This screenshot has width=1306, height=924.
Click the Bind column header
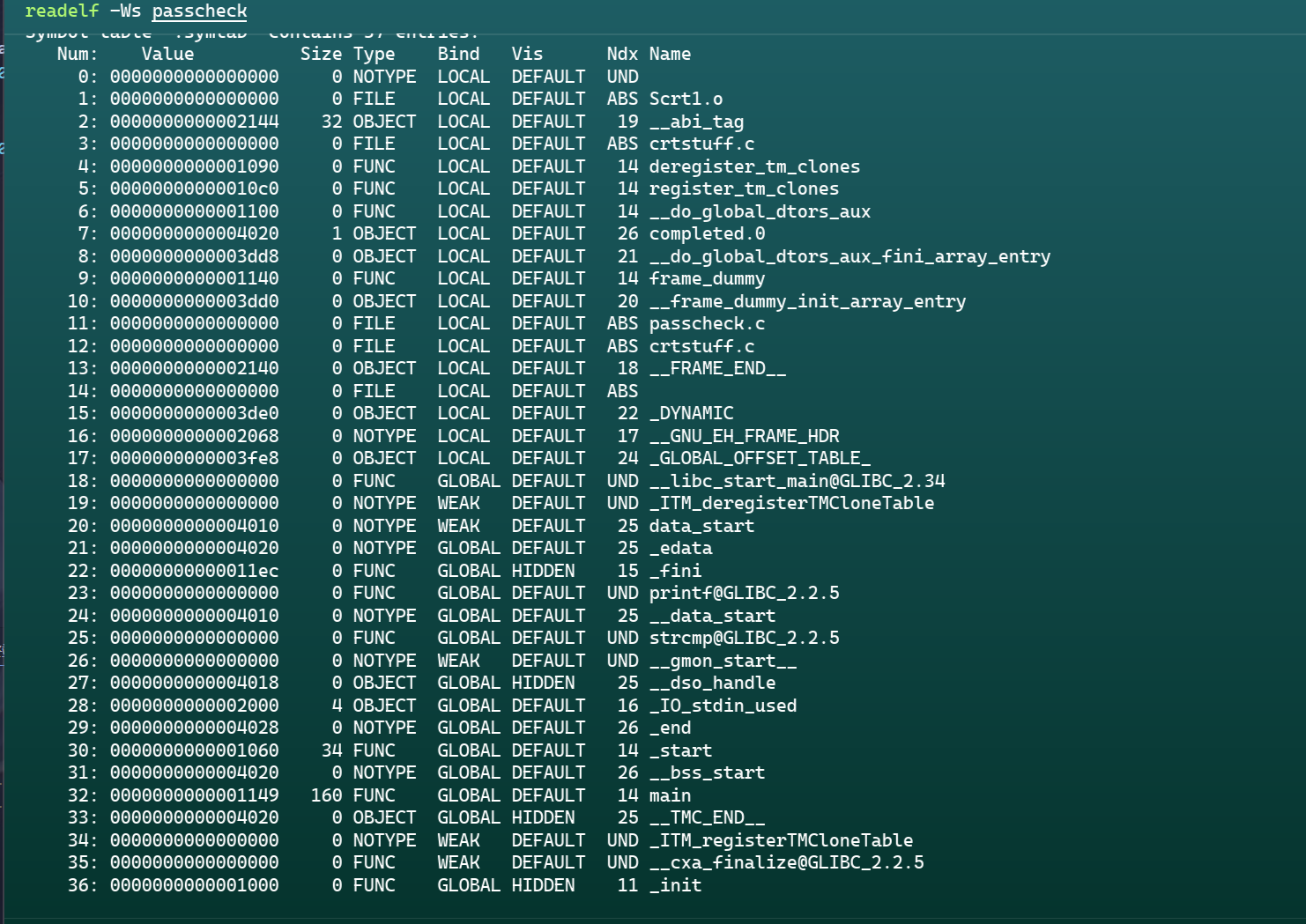tap(458, 55)
